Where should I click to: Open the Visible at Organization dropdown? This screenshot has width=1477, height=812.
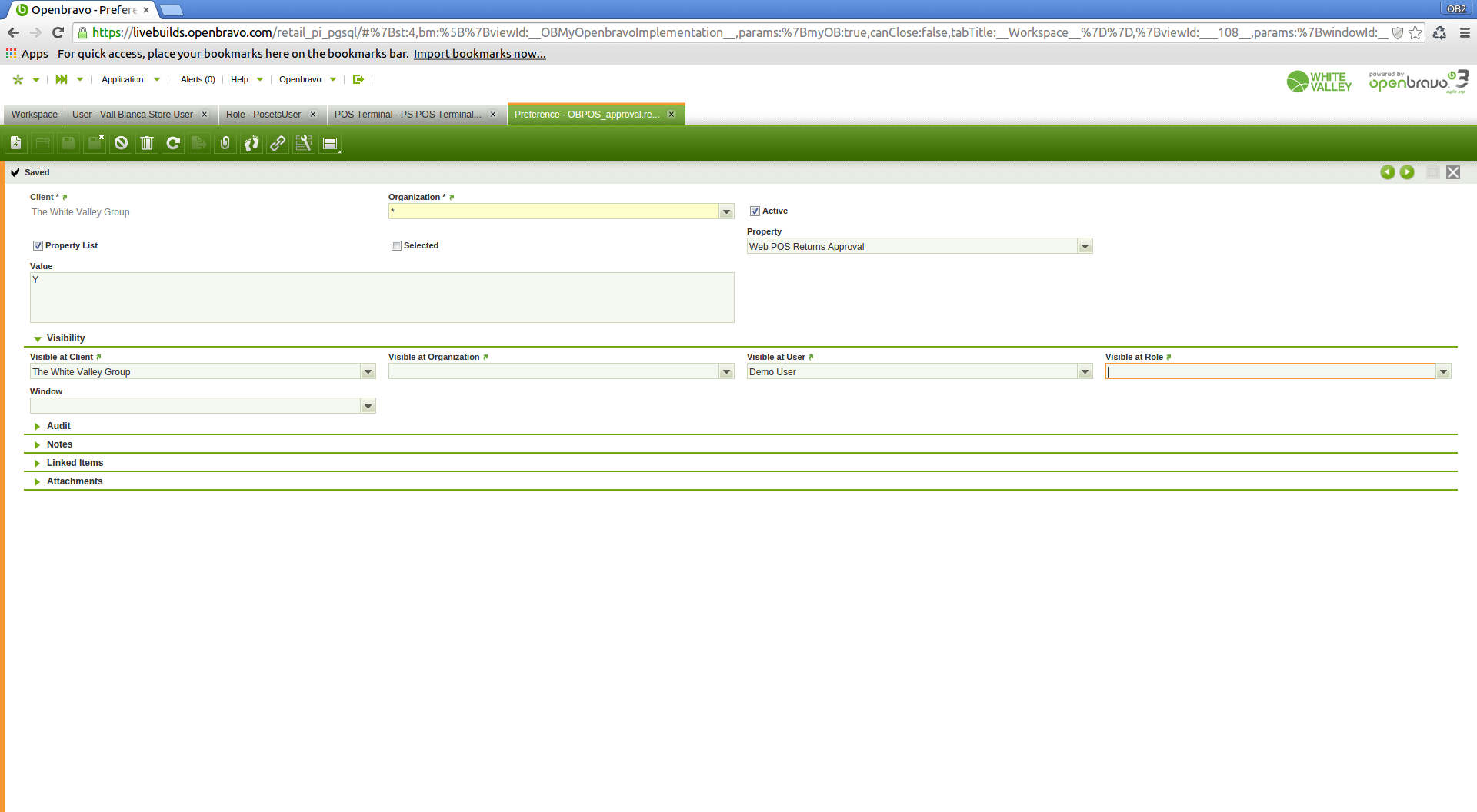point(726,372)
